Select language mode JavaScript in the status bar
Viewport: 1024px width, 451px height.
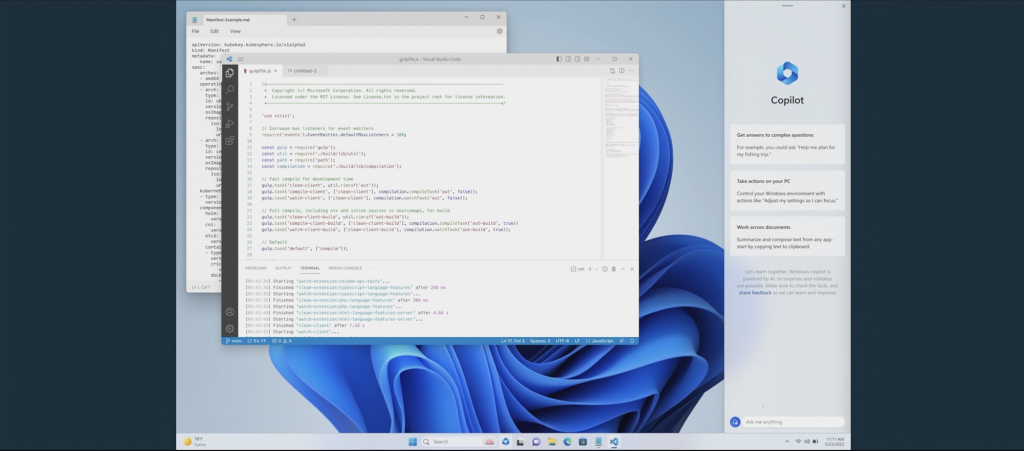click(x=600, y=341)
